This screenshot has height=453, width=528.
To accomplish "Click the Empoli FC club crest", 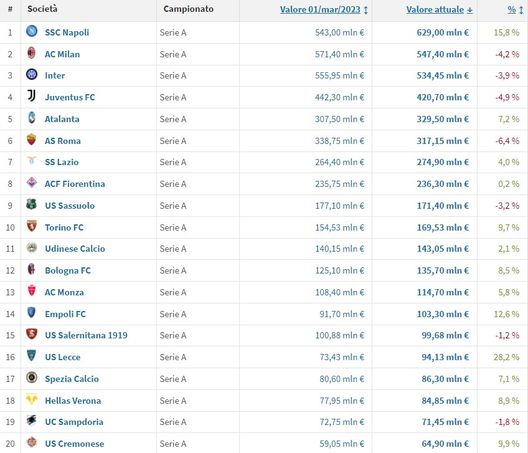I will click(x=31, y=313).
